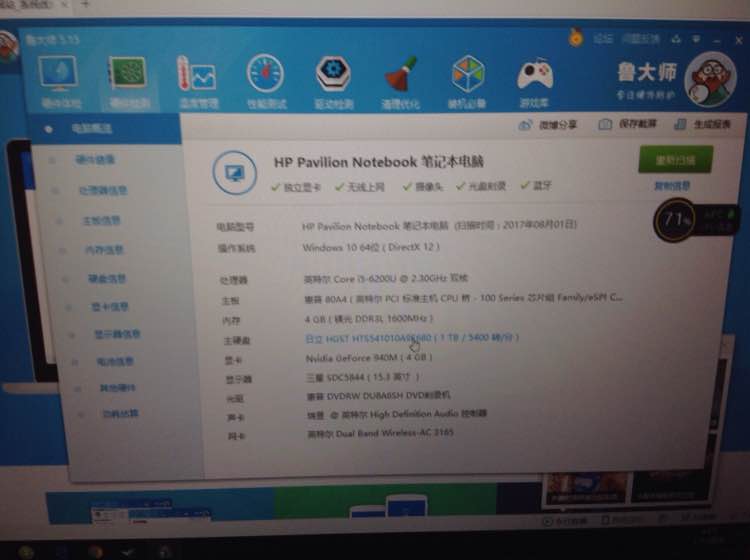Click the Windows 10 64位 DirectX 12 value
Screen dimensions: 750x560
click(371, 247)
